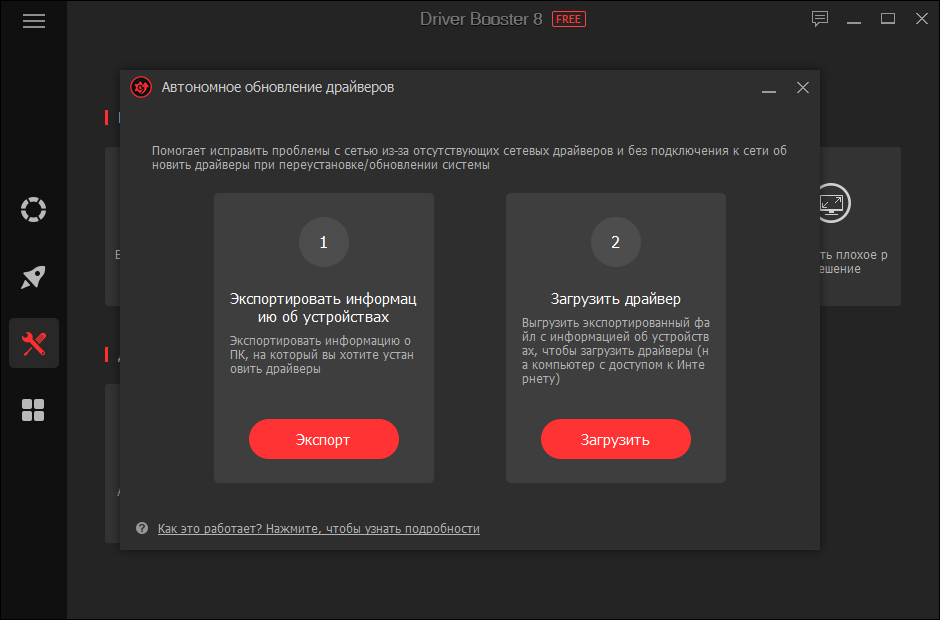This screenshot has width=940, height=620.
Task: Click the Driver Booster 8 title text
Action: click(x=481, y=19)
